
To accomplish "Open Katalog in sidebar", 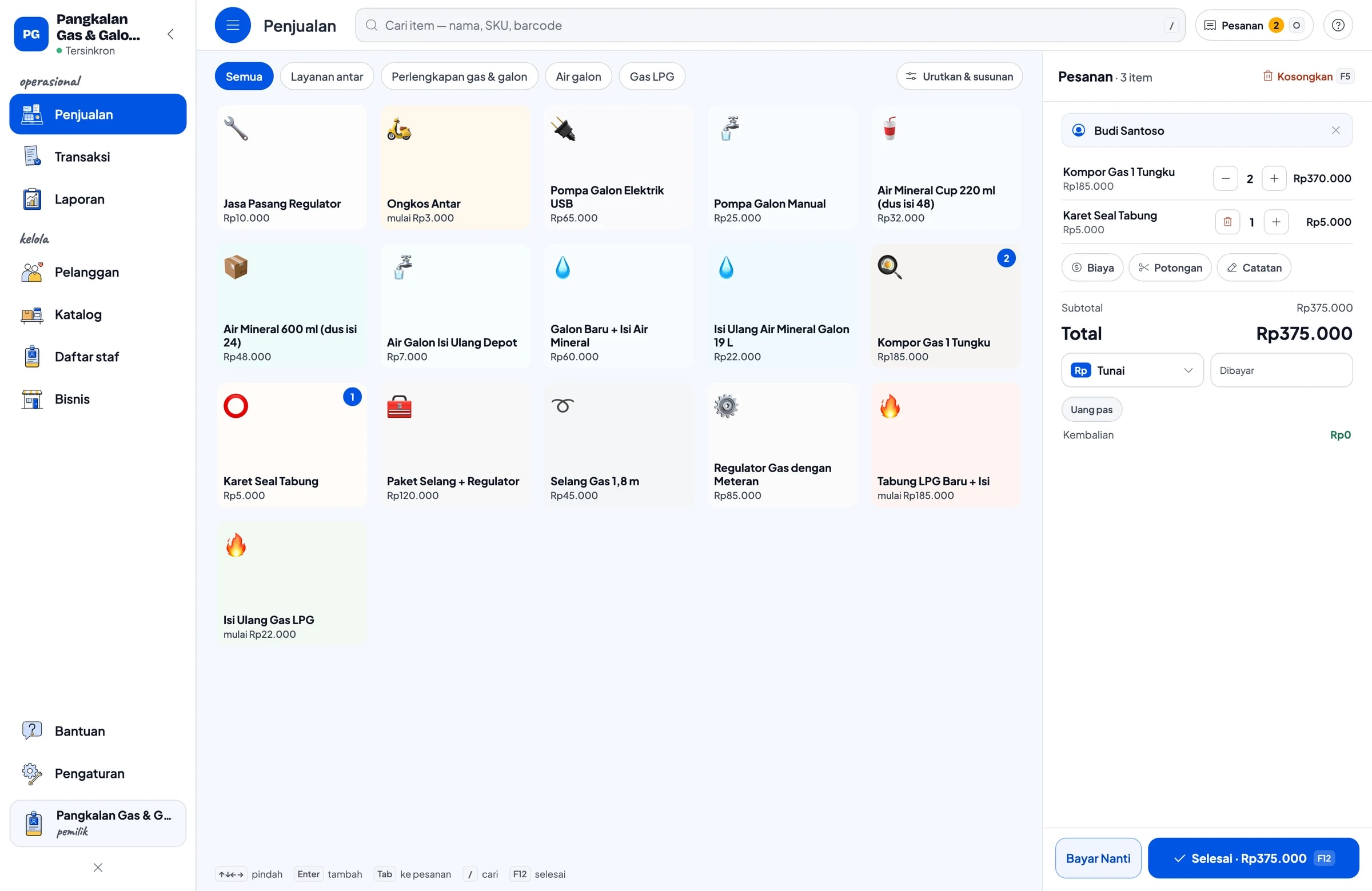I will 98,314.
